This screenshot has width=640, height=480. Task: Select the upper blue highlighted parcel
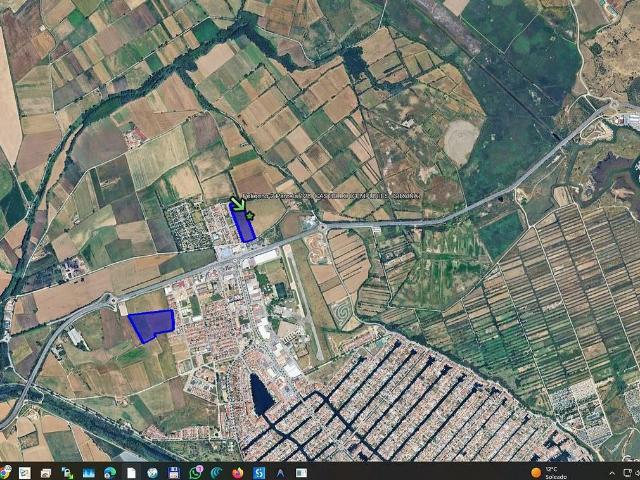point(242,223)
